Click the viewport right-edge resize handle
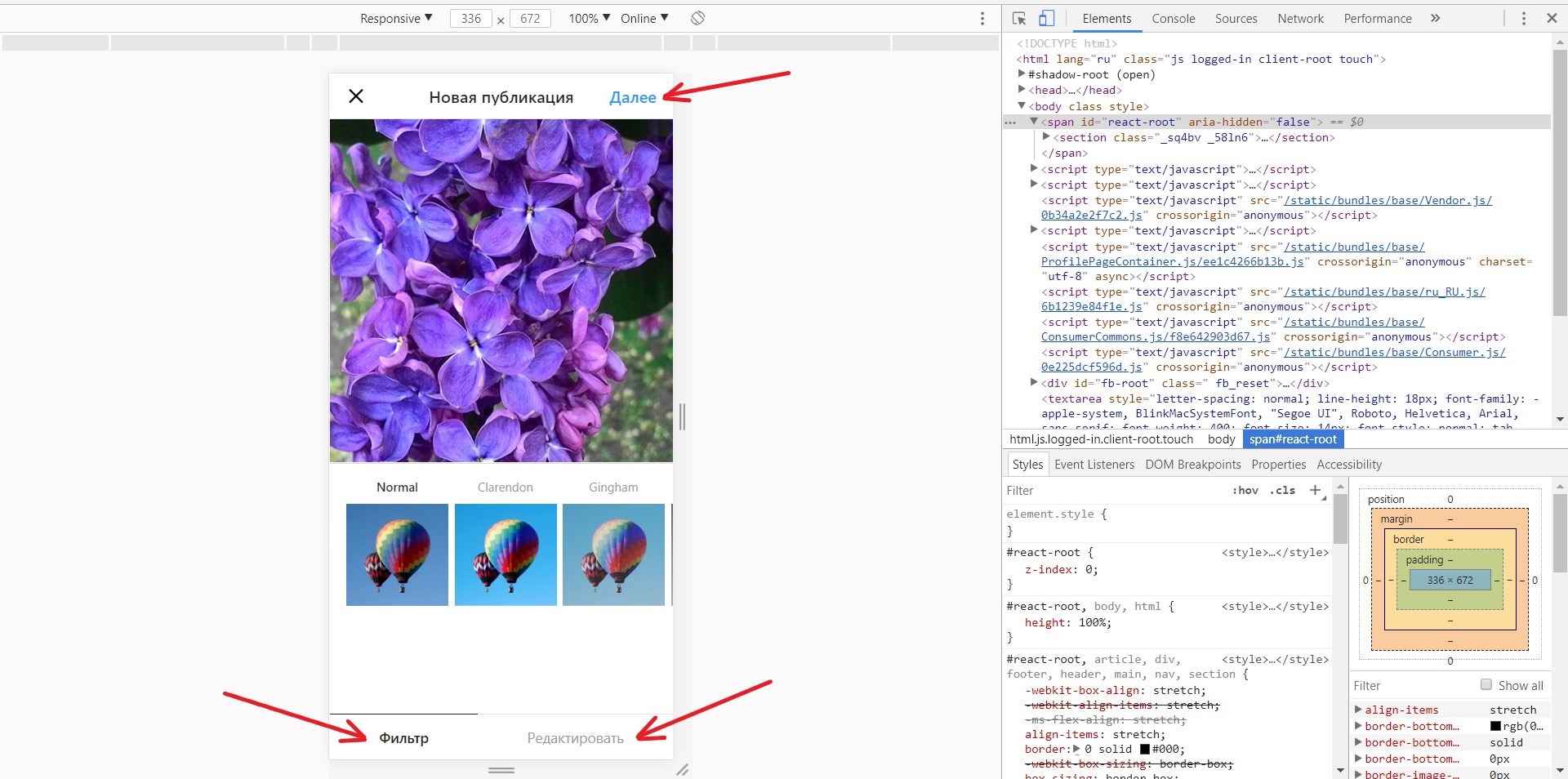This screenshot has height=779, width=1568. pyautogui.click(x=682, y=416)
